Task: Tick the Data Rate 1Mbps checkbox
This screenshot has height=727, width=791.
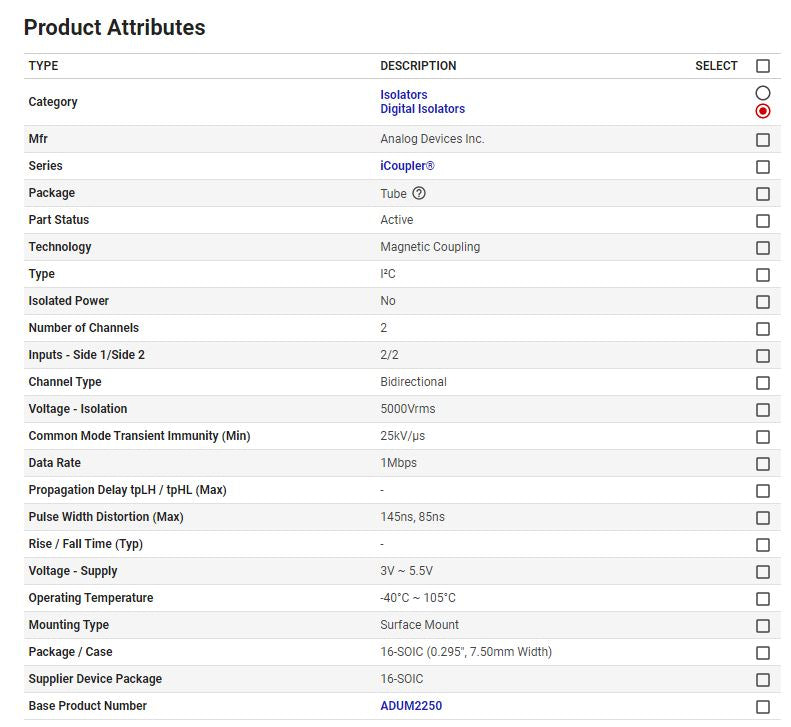Action: click(x=763, y=464)
